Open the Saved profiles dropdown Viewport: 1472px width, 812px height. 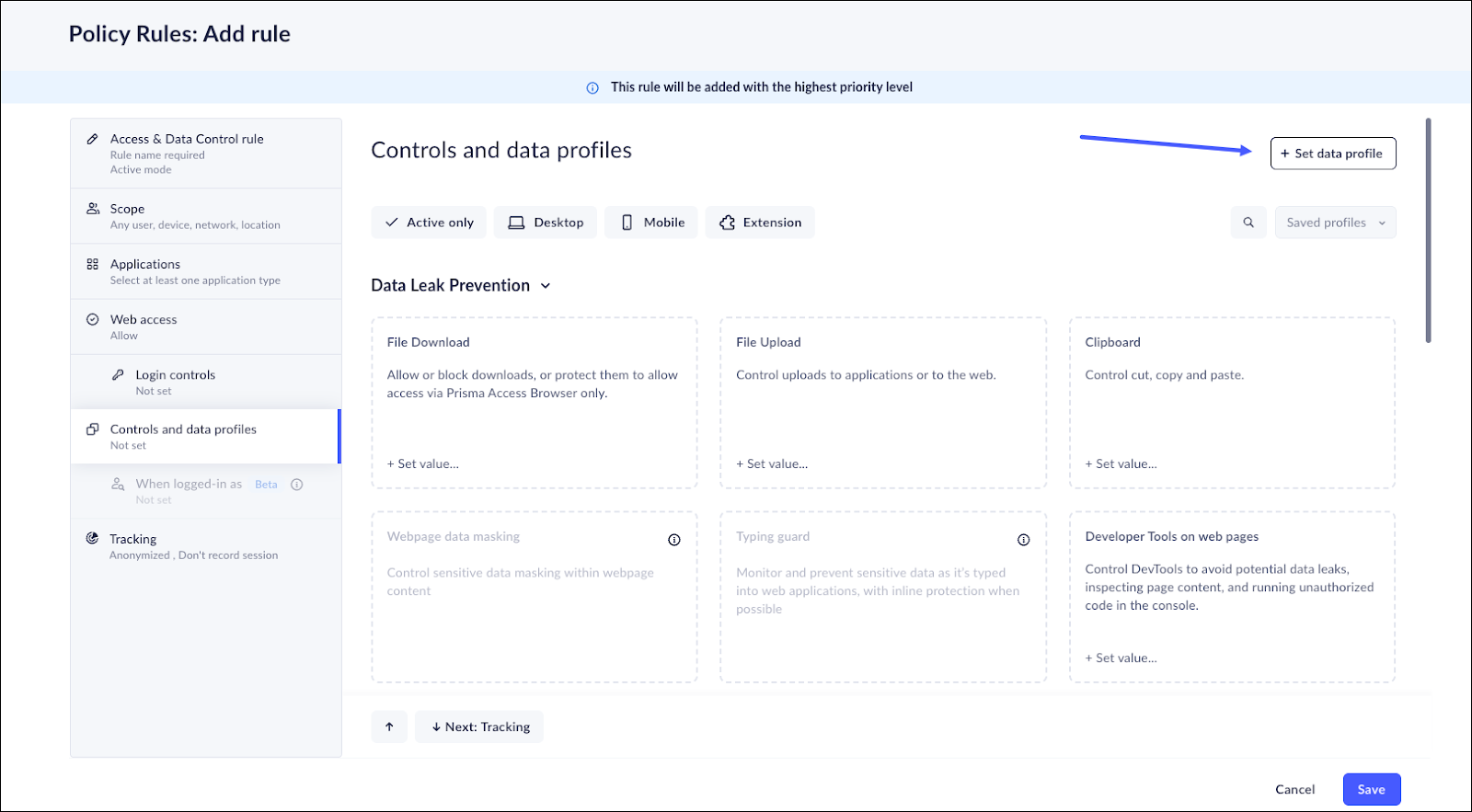tap(1335, 223)
